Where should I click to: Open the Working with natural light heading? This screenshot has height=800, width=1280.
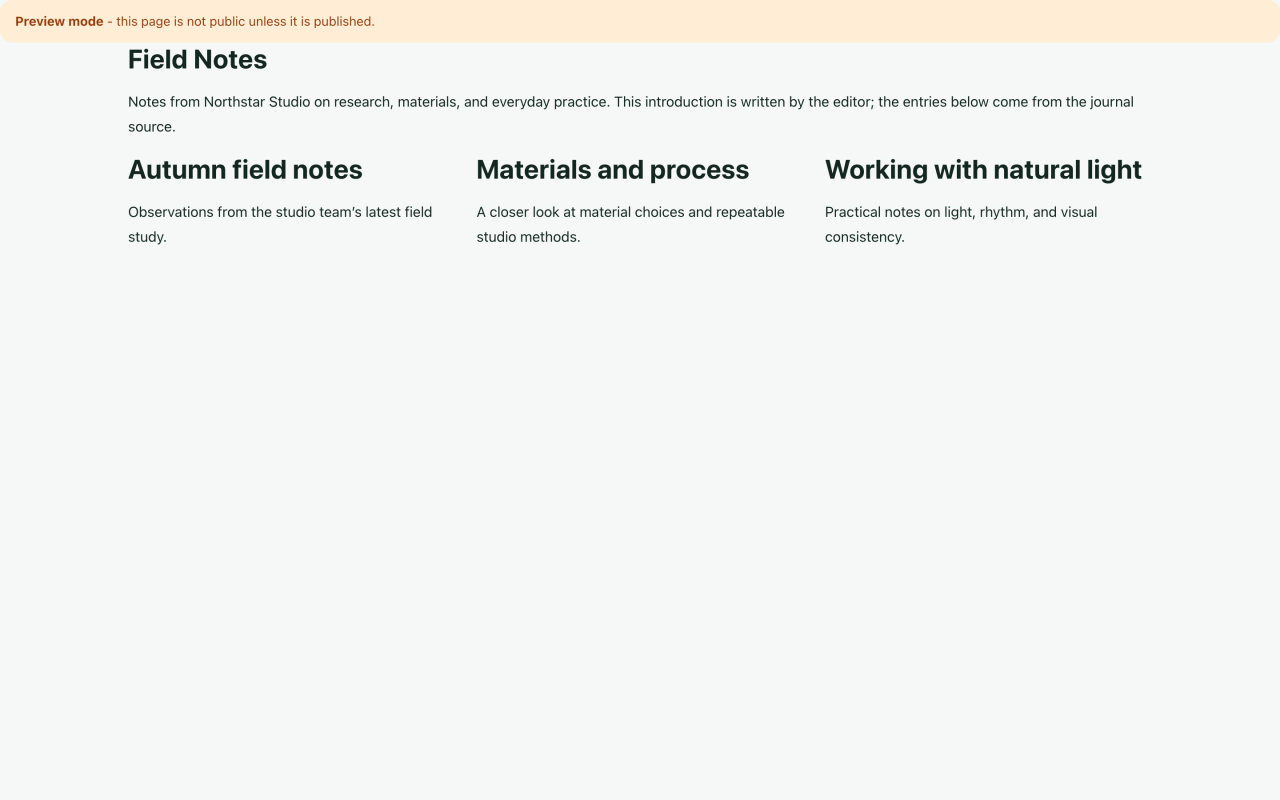click(x=983, y=170)
